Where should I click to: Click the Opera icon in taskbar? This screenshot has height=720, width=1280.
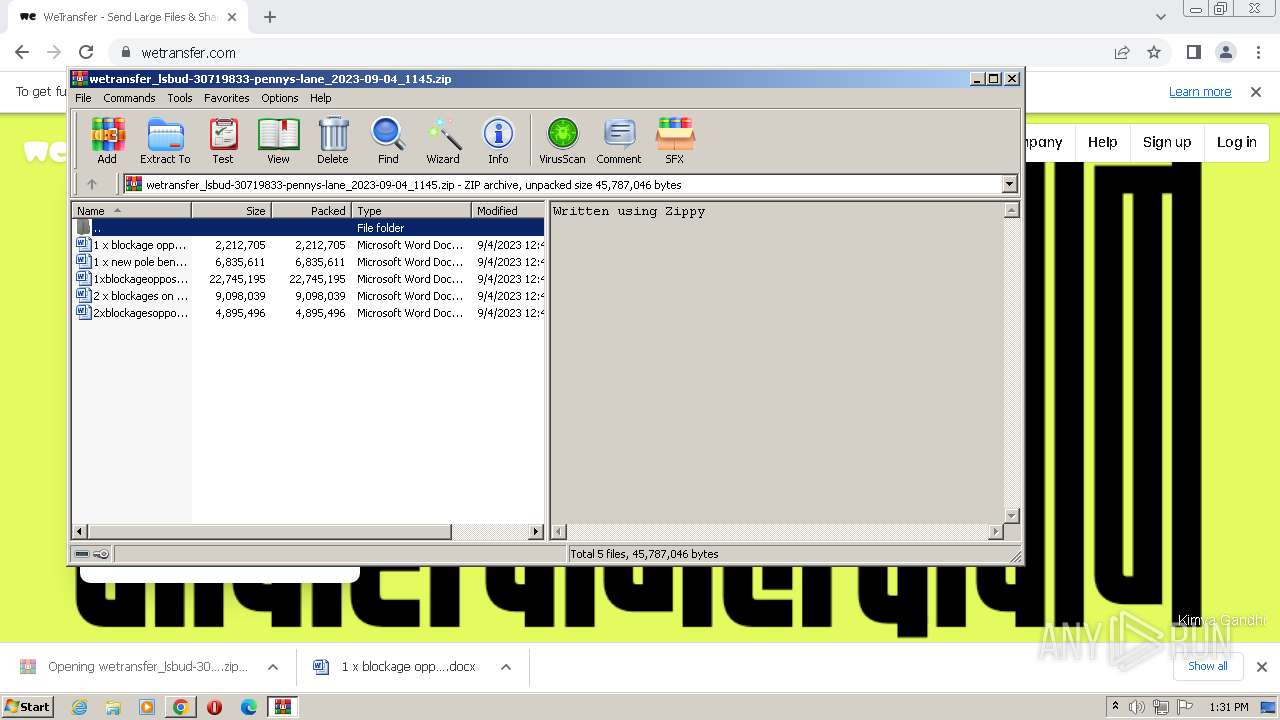(x=214, y=707)
